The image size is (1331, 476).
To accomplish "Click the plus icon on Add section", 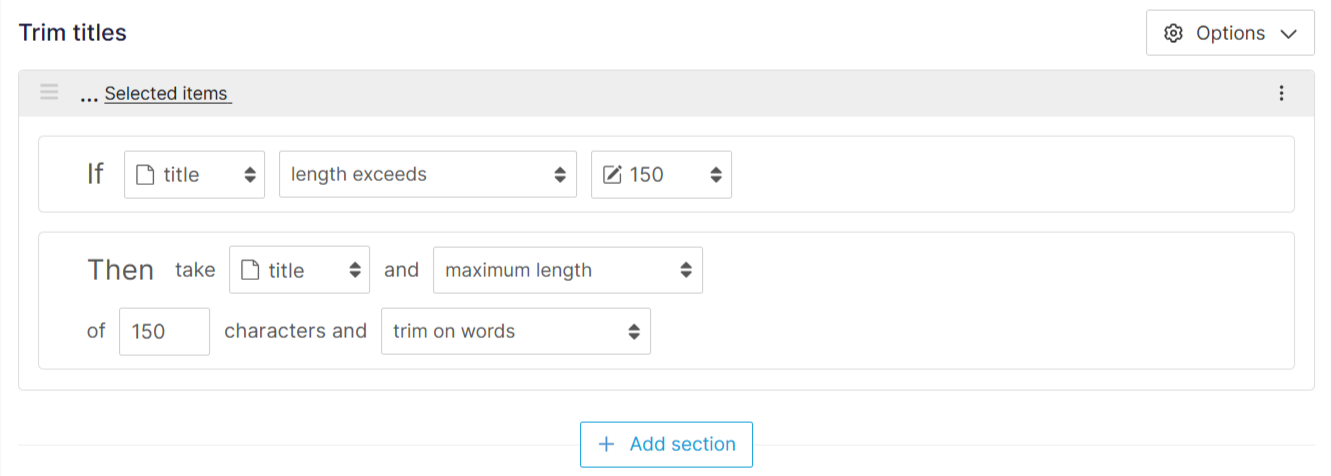I will 606,445.
